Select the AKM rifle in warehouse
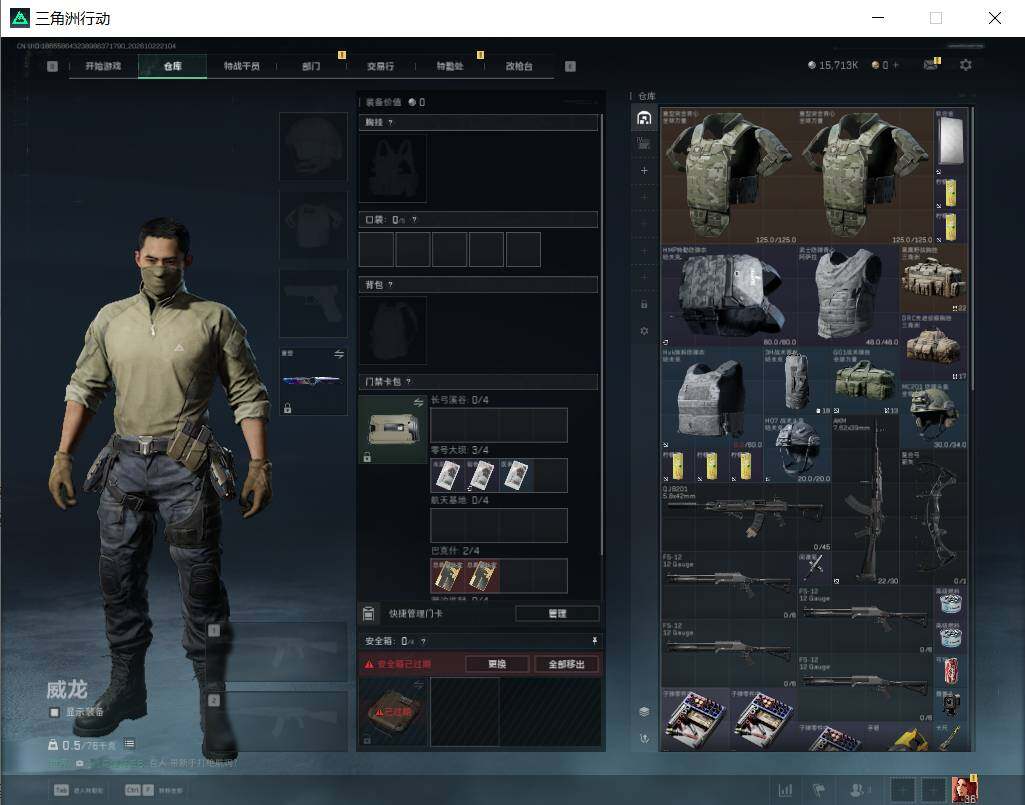This screenshot has height=805, width=1025. coord(865,500)
